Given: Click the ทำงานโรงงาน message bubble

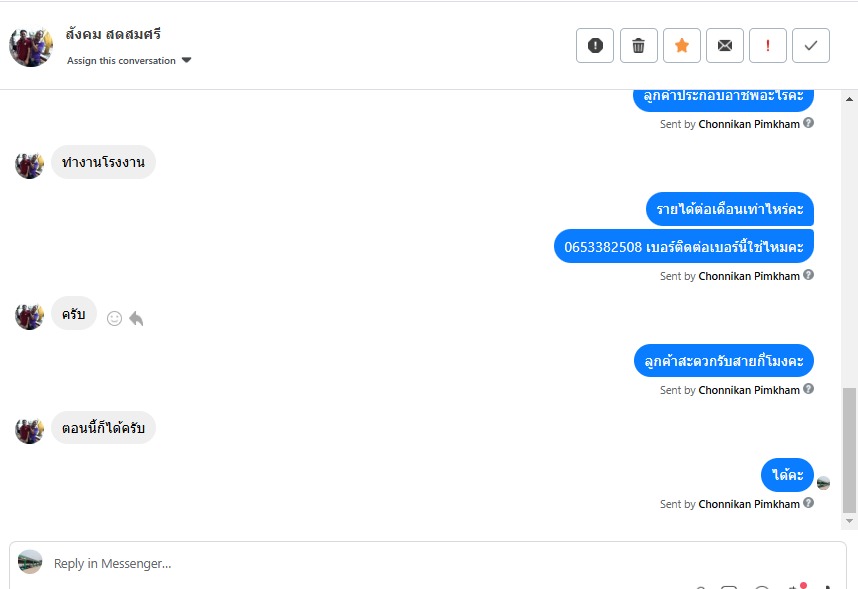Looking at the screenshot, I should [x=103, y=162].
